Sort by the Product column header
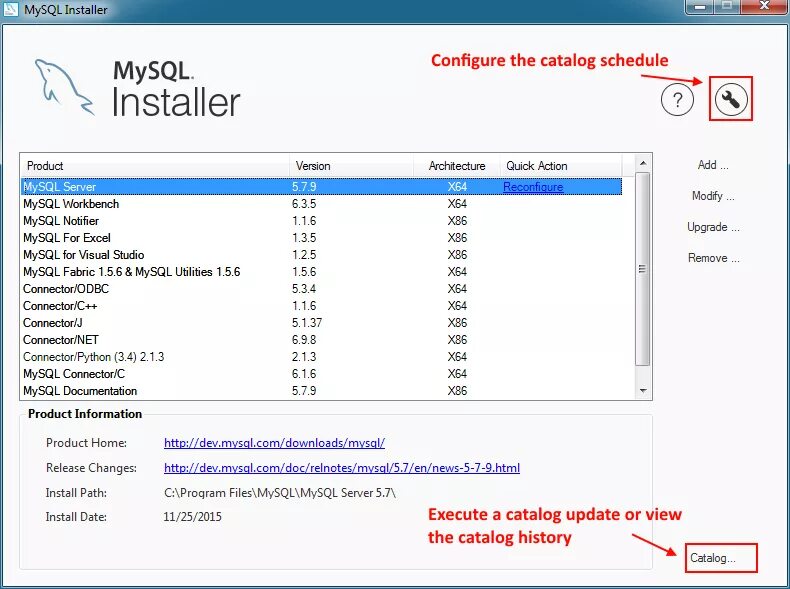Viewport: 790px width, 589px height. point(155,166)
